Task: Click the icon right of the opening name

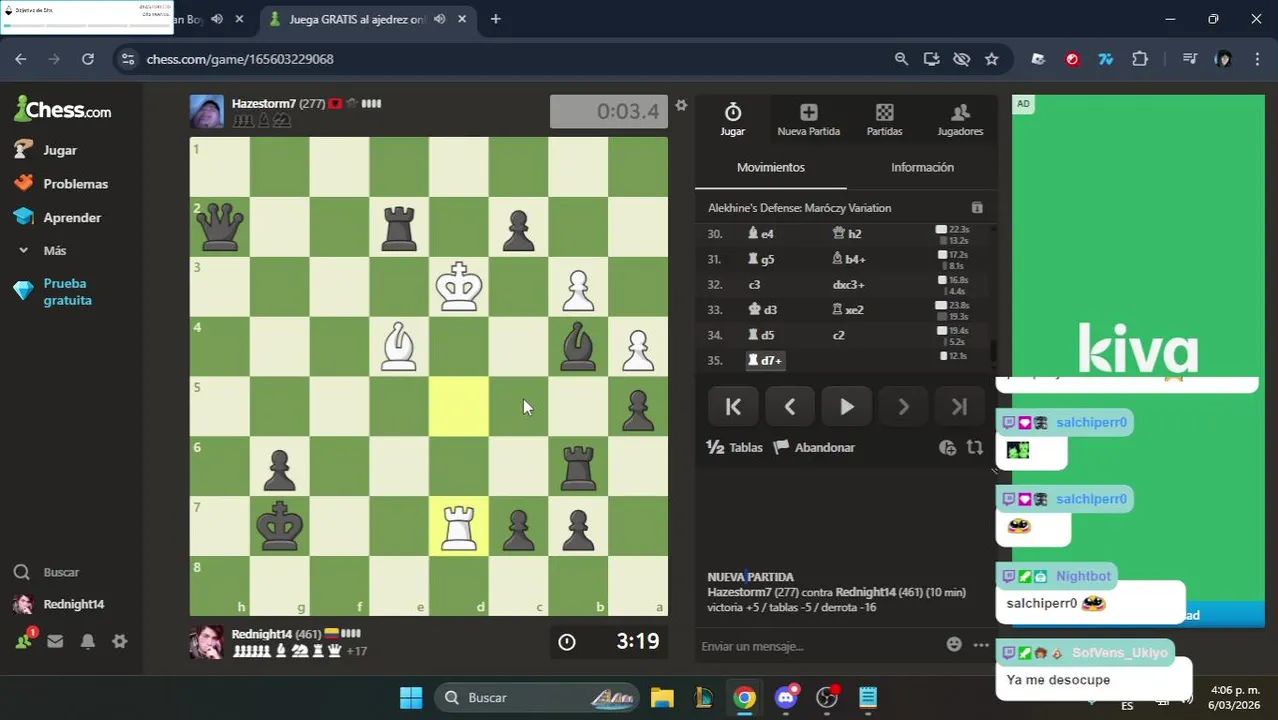Action: tap(977, 208)
